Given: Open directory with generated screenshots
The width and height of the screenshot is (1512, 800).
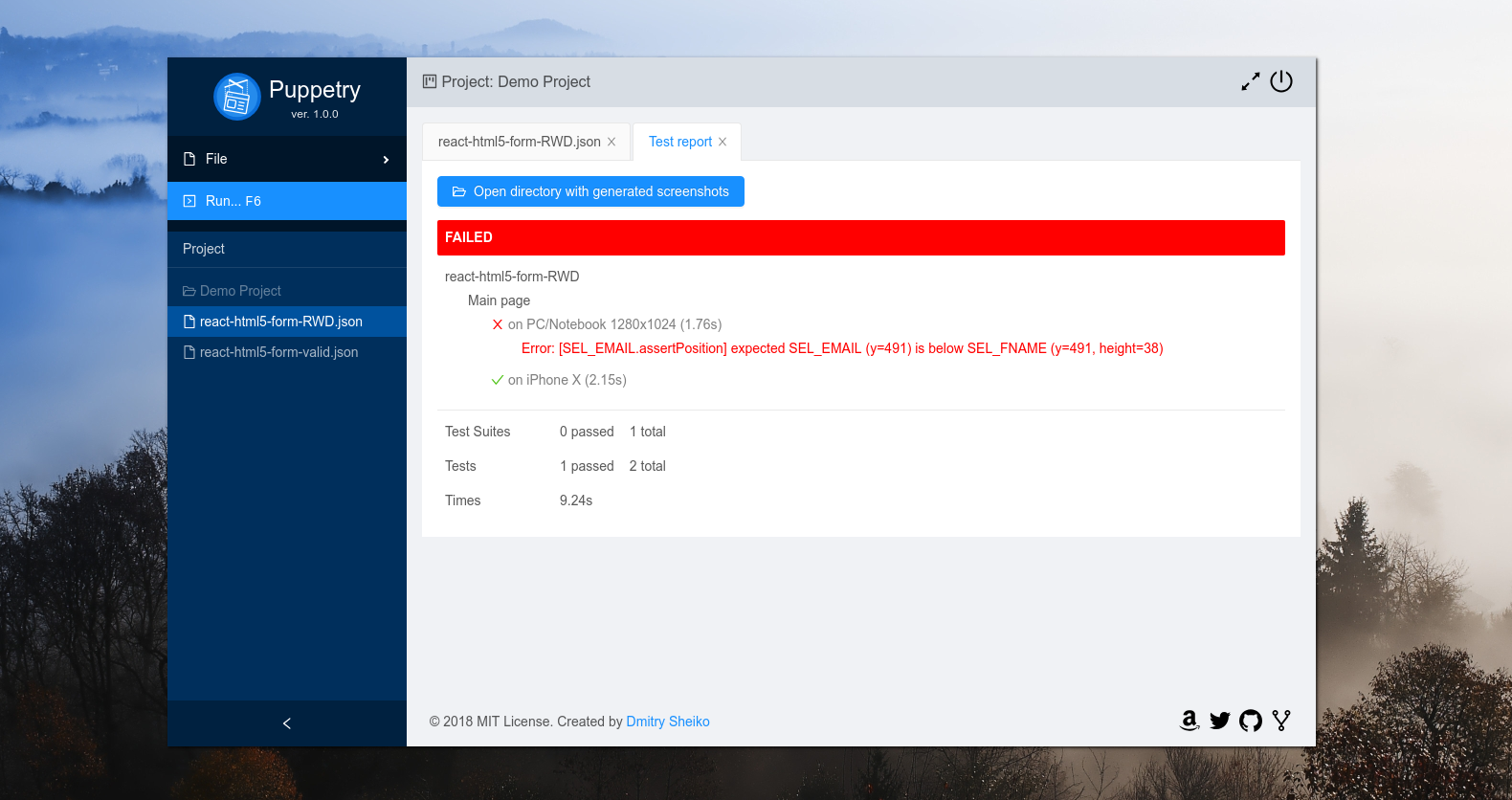Looking at the screenshot, I should [x=590, y=191].
